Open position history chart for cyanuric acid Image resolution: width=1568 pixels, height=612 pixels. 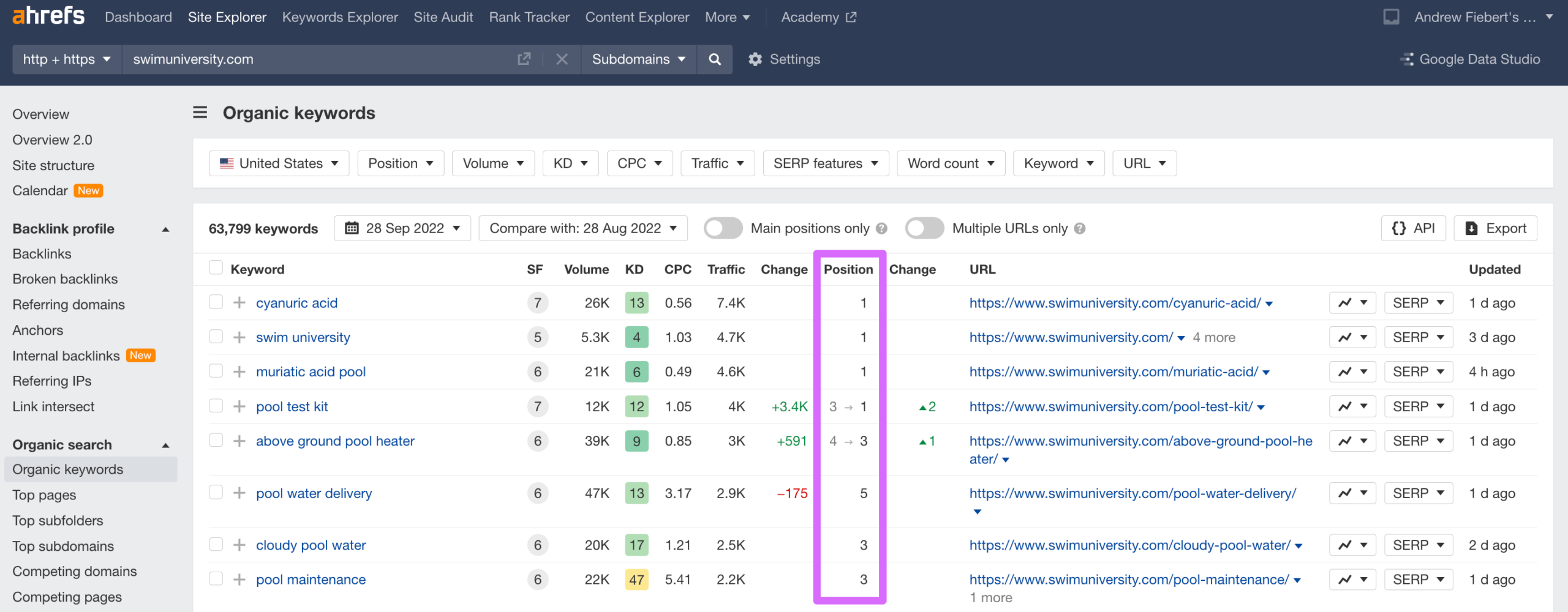[1352, 303]
